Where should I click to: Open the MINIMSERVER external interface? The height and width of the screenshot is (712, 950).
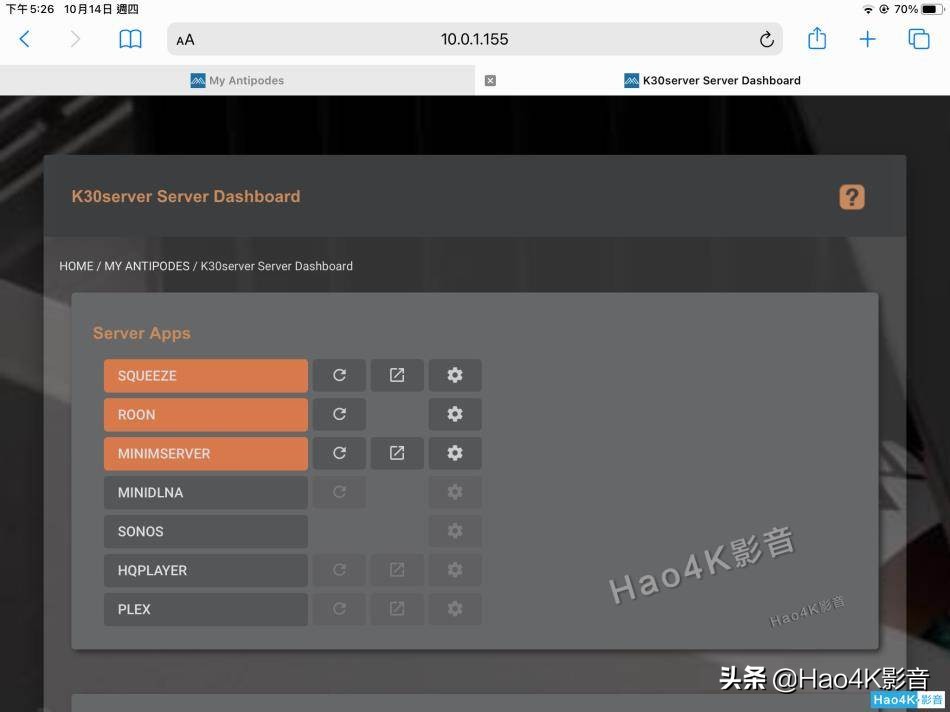pos(396,452)
